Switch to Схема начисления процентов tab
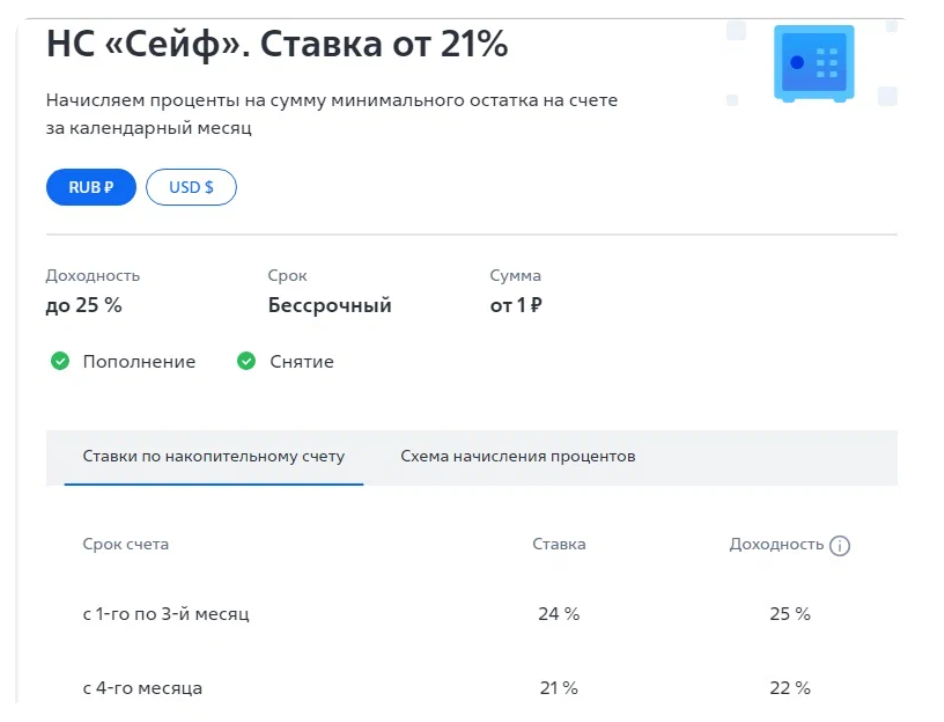 518,457
